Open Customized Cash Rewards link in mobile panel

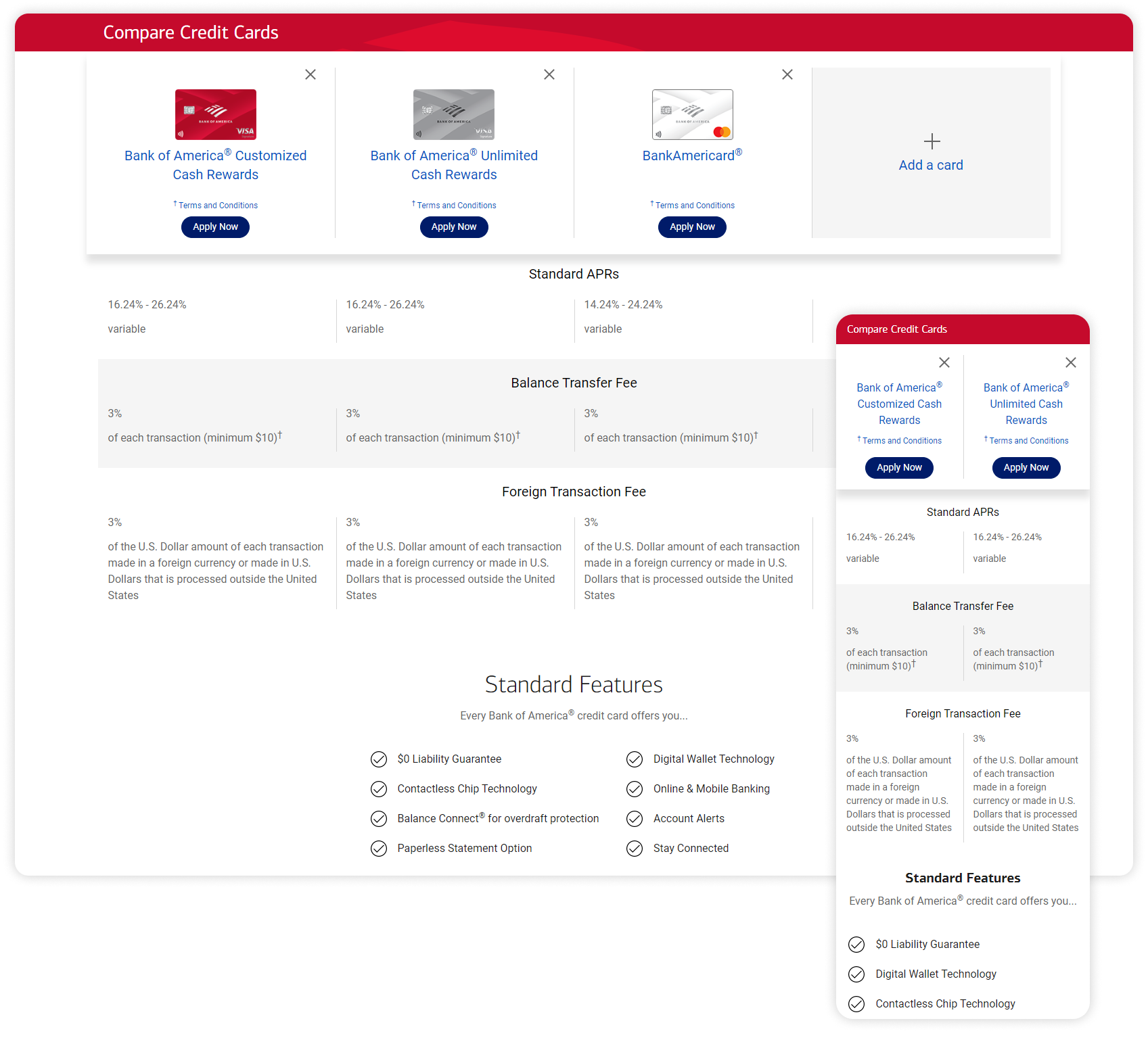click(900, 404)
